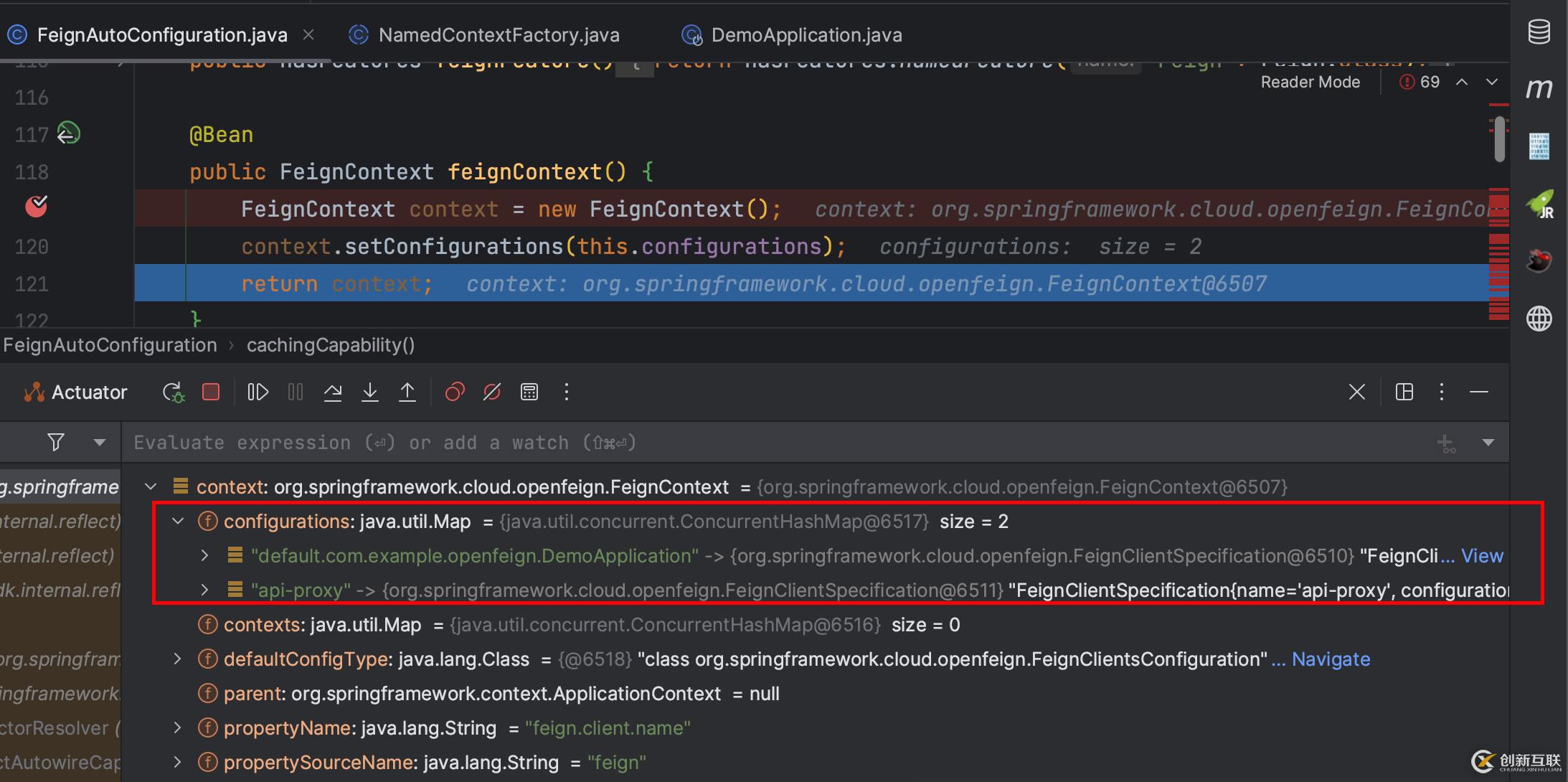Switch to DemoApplication.java tab

pyautogui.click(x=806, y=35)
